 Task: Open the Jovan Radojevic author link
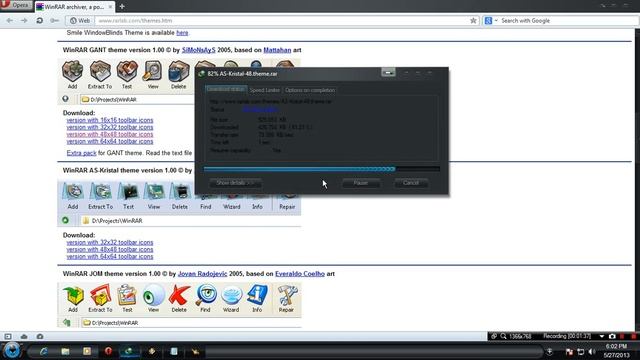pos(202,273)
